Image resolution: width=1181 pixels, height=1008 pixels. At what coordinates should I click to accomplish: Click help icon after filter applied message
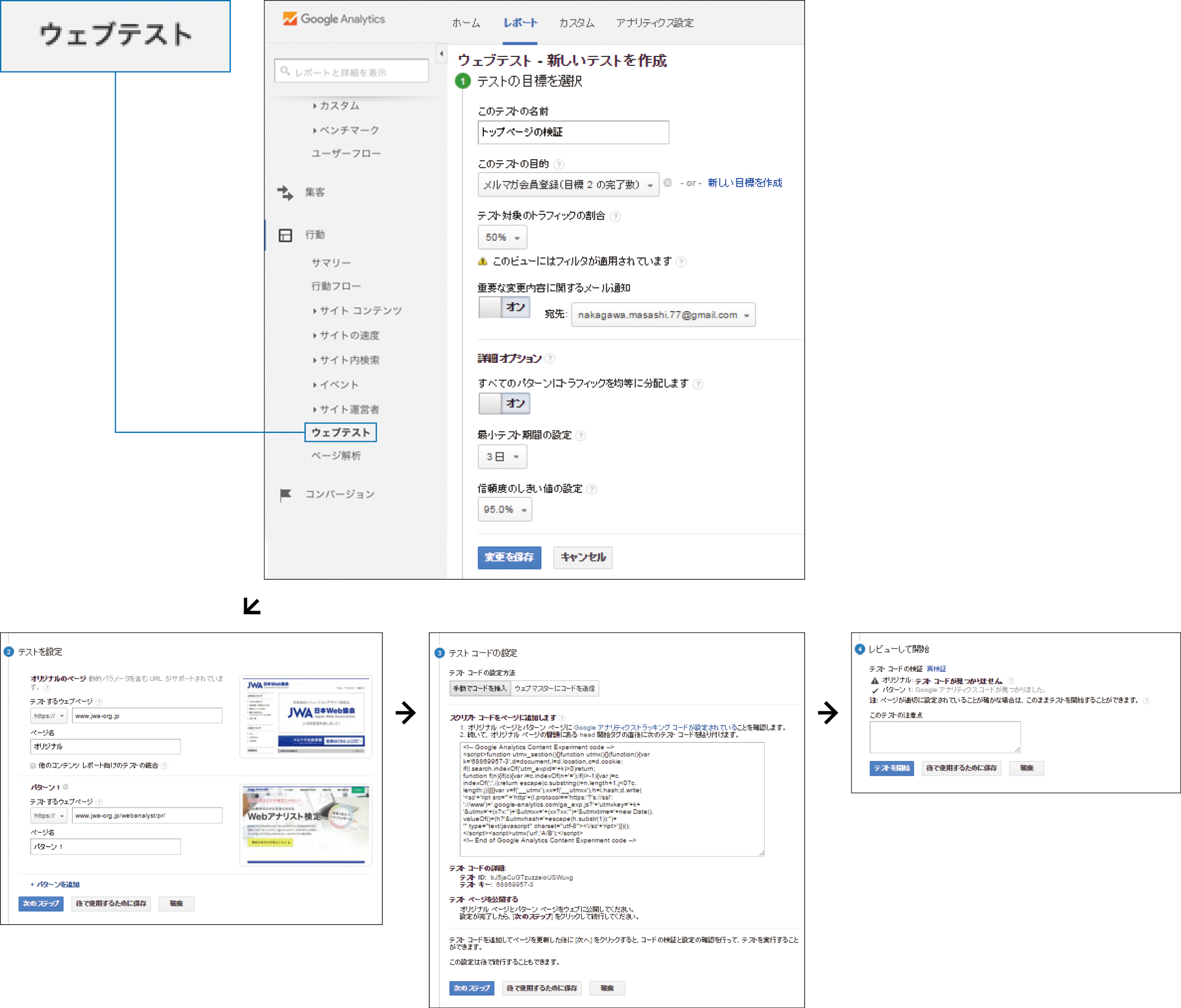(681, 261)
